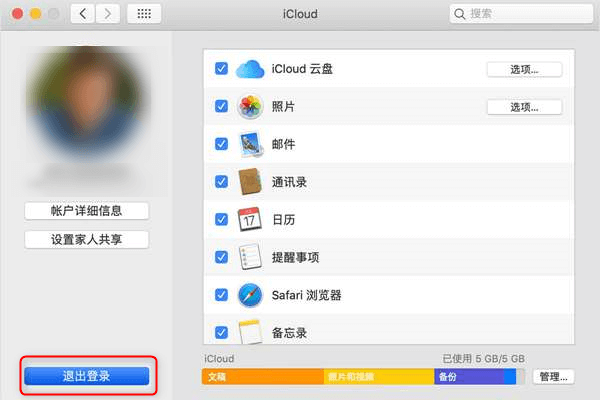The width and height of the screenshot is (600, 400).
Task: Open 选项 for 照片
Action: click(x=524, y=107)
